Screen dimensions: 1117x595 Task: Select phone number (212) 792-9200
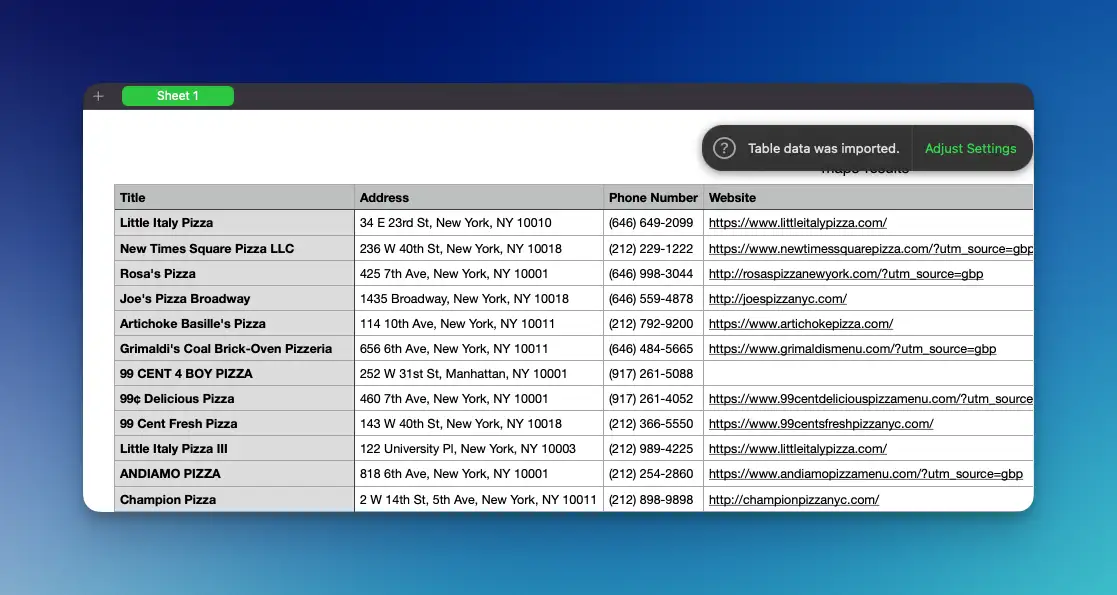(x=653, y=324)
